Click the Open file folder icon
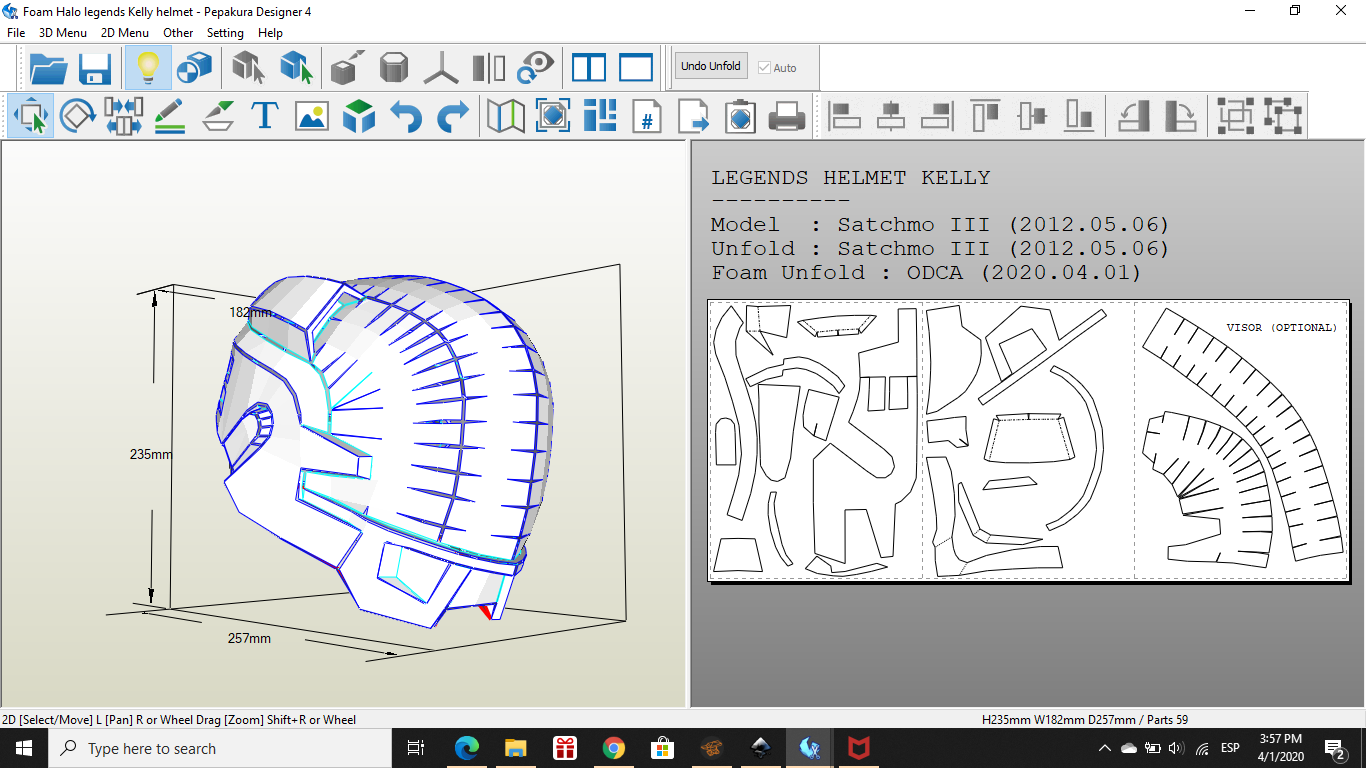 coord(48,68)
